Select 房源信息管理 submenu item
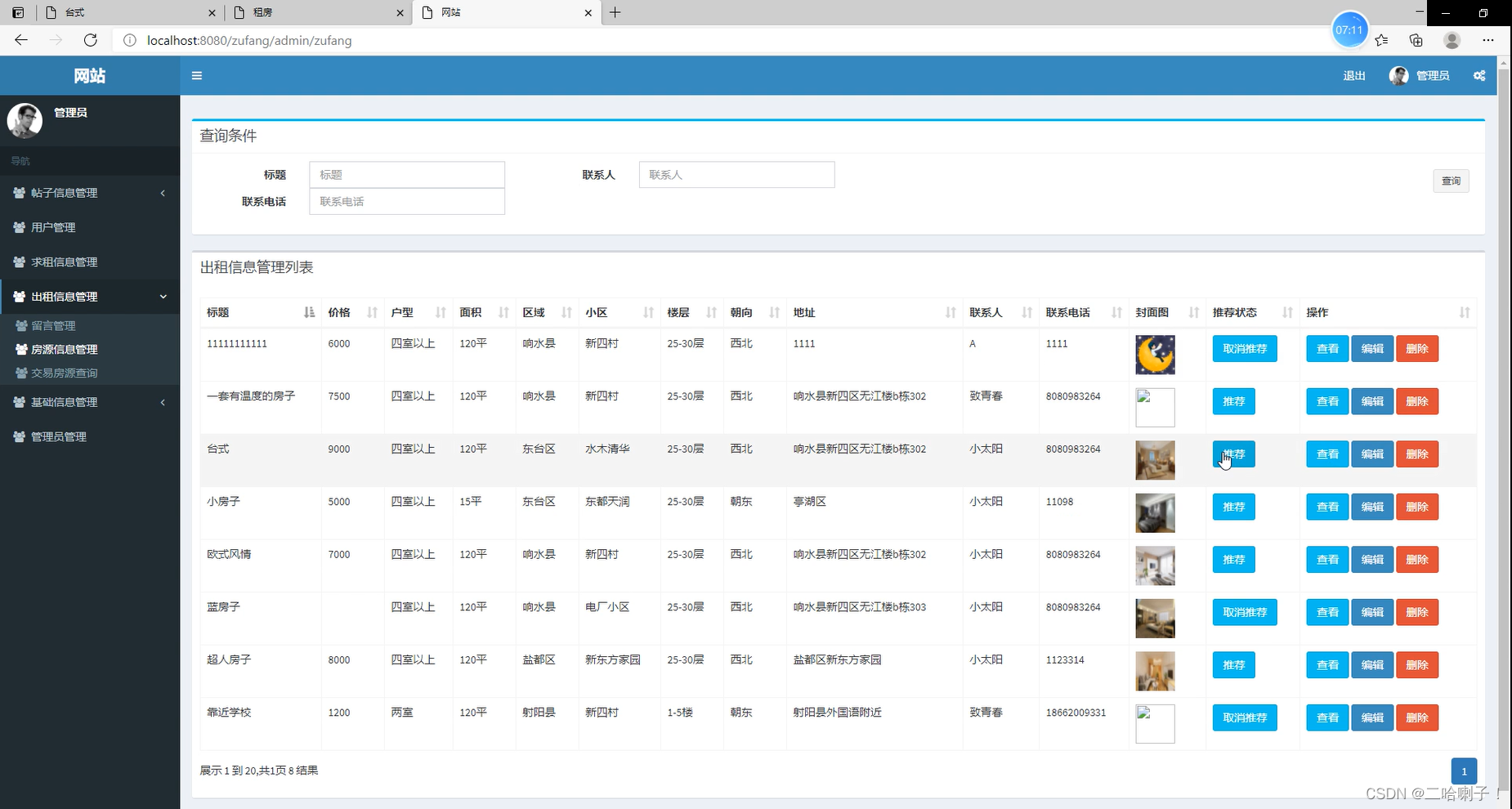The width and height of the screenshot is (1512, 809). tap(90, 349)
